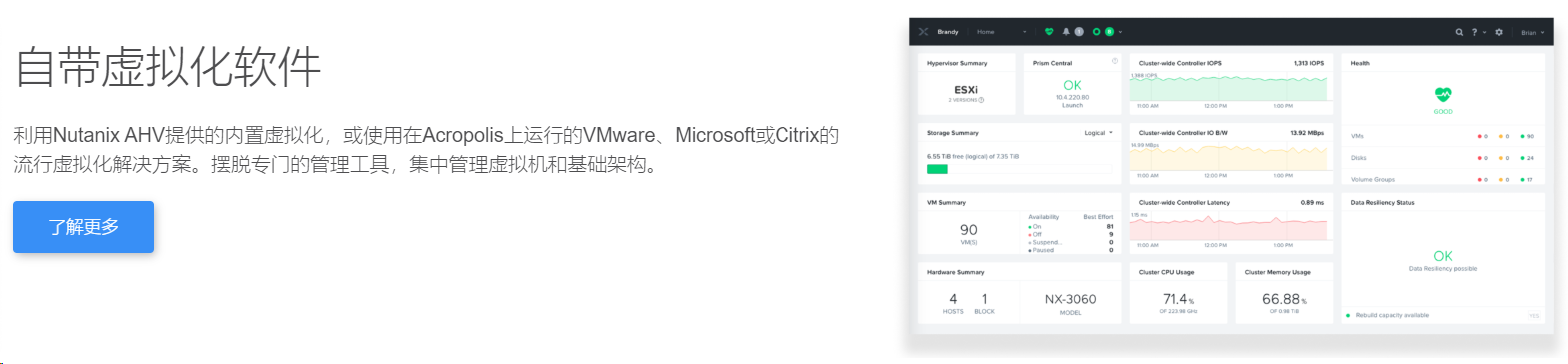The image size is (1568, 364).
Task: Click the help icon beside 2 VERSIONS
Action: click(x=981, y=100)
